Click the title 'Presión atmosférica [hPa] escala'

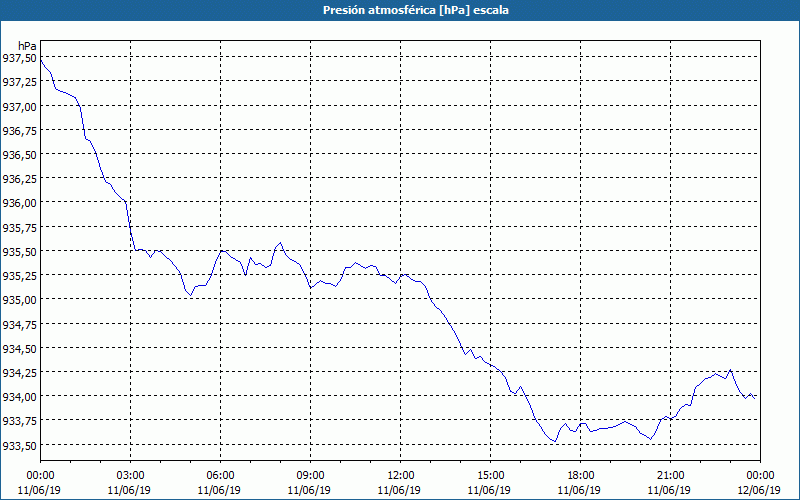point(415,10)
